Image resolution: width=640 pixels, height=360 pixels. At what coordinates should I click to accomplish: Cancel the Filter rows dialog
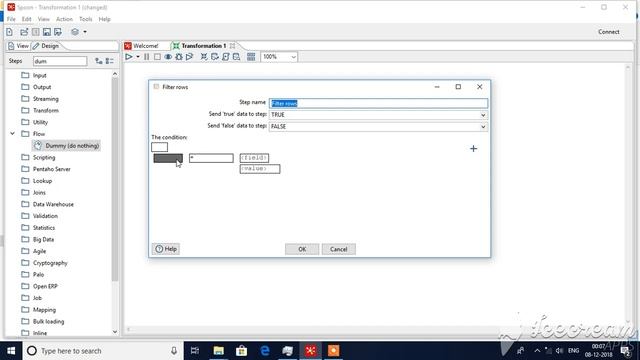point(338,249)
